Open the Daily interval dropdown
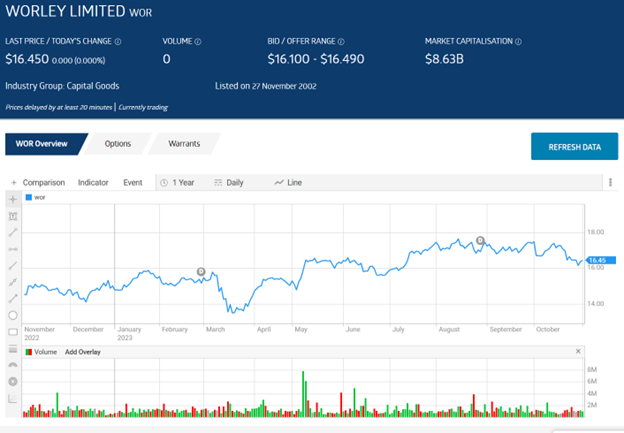 pos(229,183)
